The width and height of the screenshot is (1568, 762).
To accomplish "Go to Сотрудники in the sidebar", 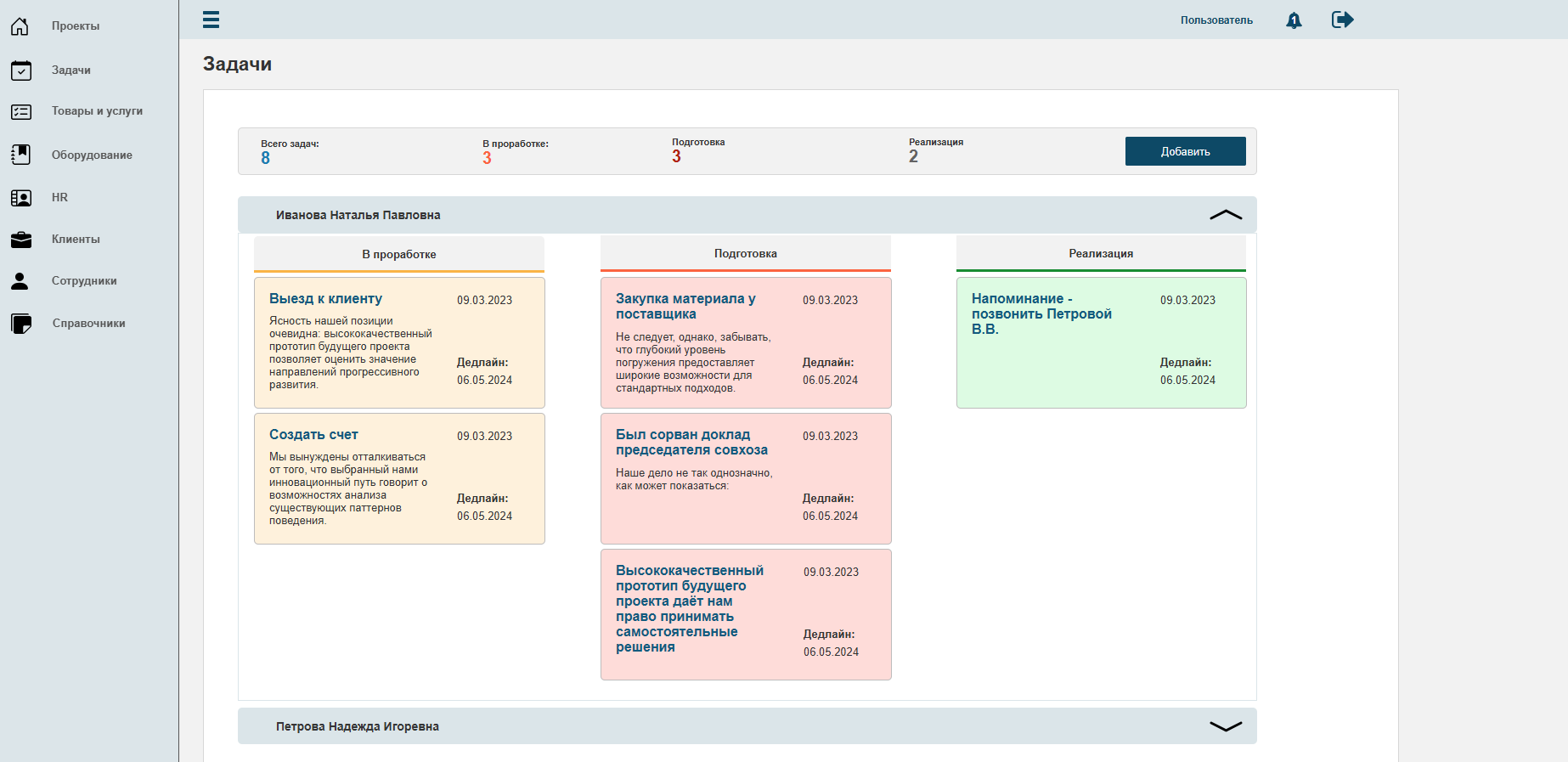I will (x=84, y=281).
